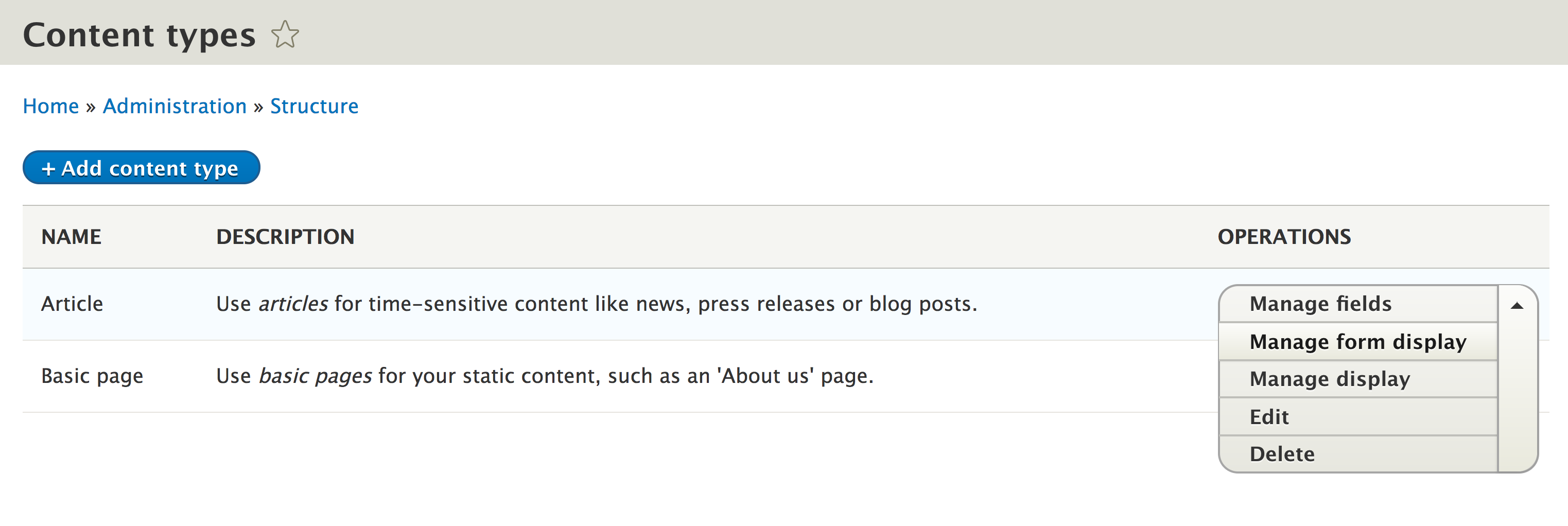Open Manage display from operations list
Viewport: 1568px width, 526px height.
(1329, 379)
